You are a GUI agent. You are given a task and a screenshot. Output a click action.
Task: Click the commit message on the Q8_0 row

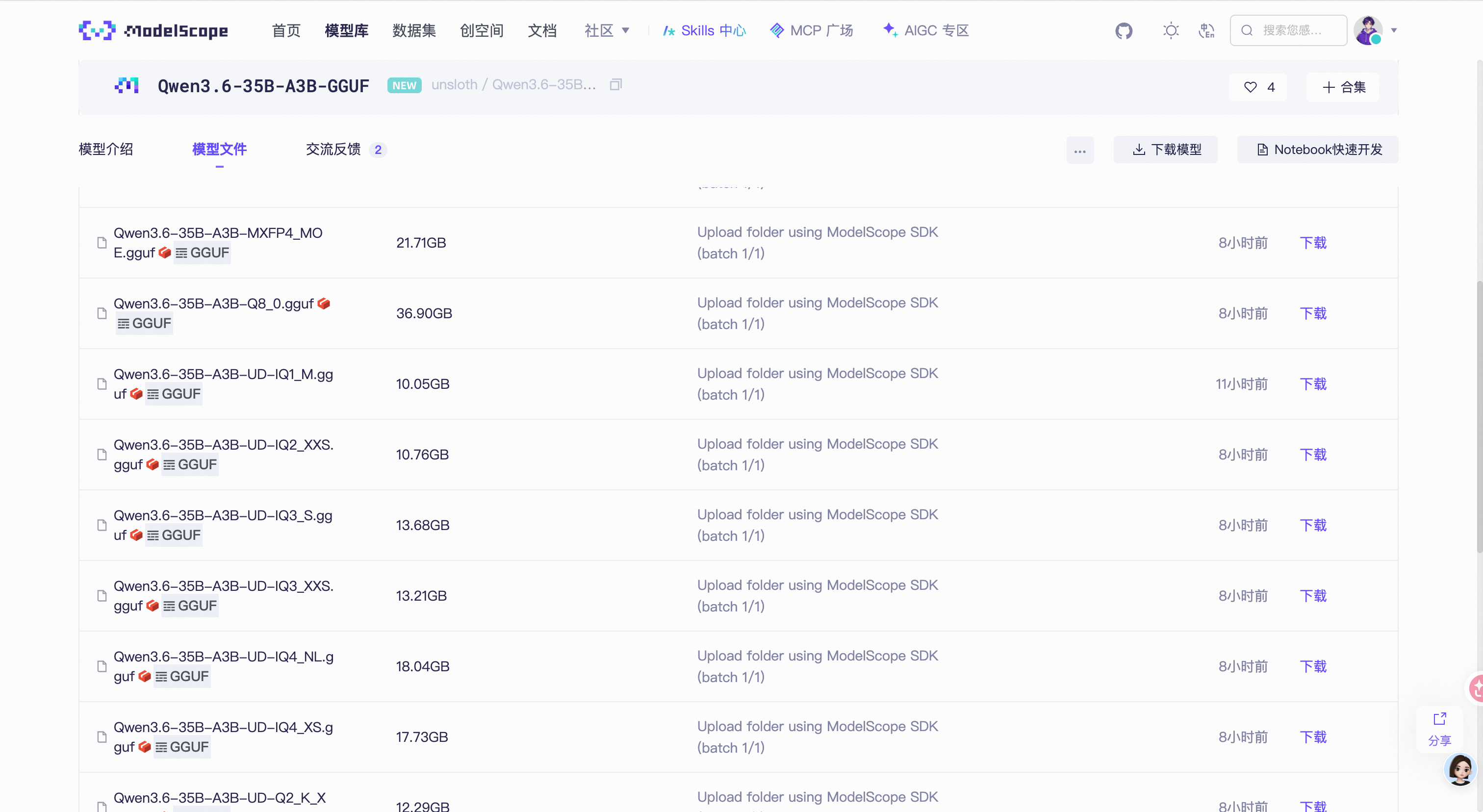click(818, 314)
